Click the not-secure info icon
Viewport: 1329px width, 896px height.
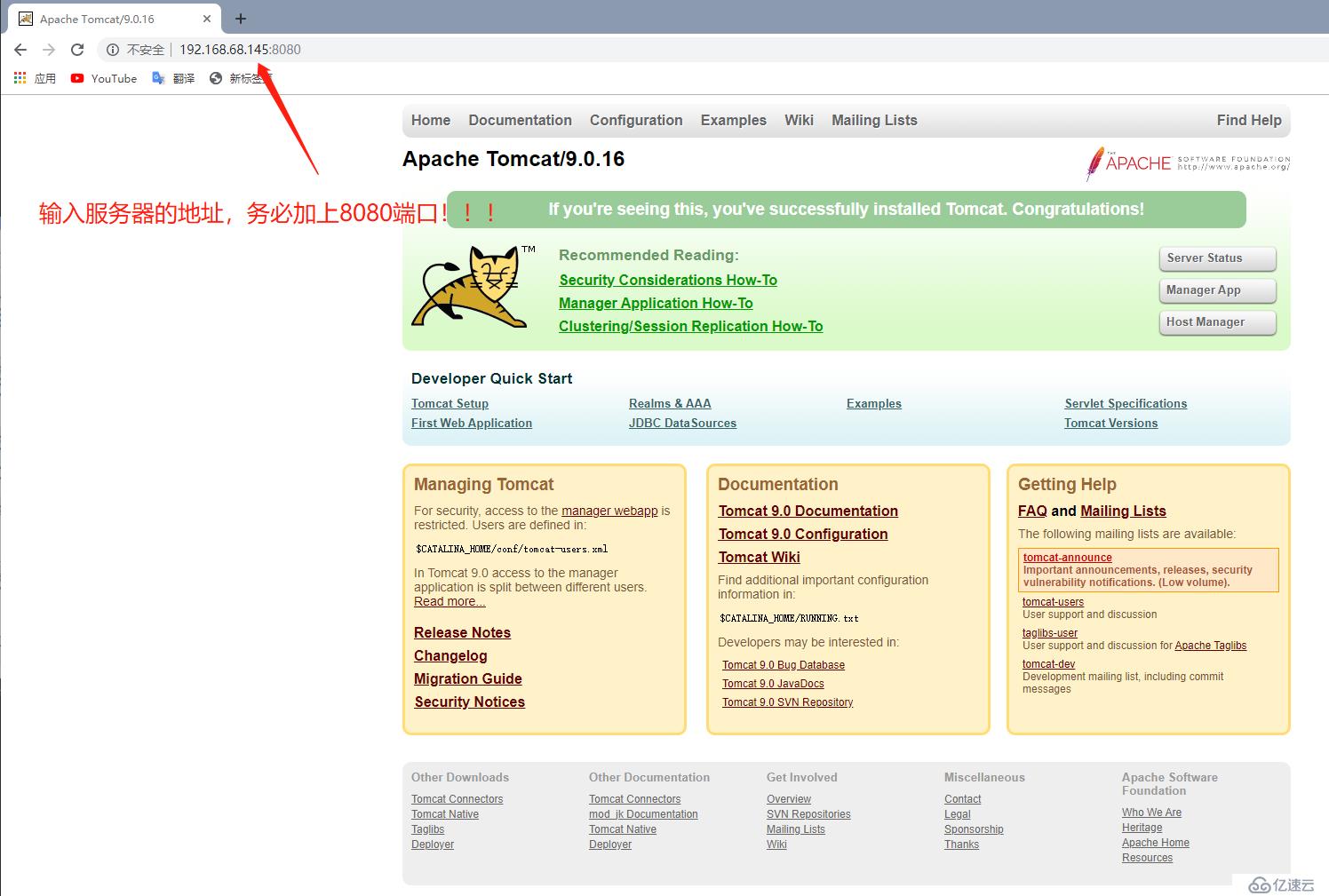tap(113, 50)
